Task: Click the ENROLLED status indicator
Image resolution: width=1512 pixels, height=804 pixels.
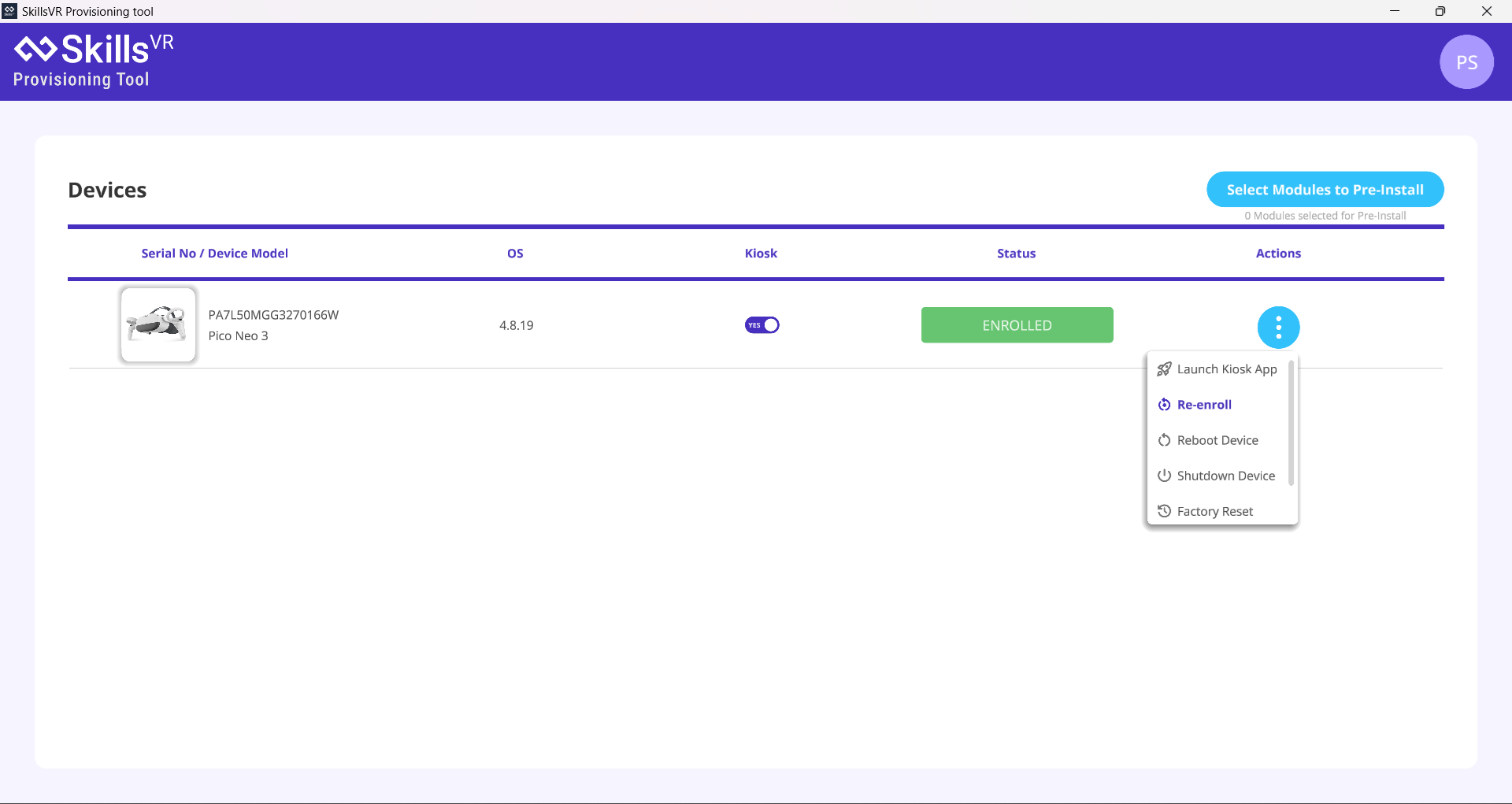Action: coord(1017,324)
